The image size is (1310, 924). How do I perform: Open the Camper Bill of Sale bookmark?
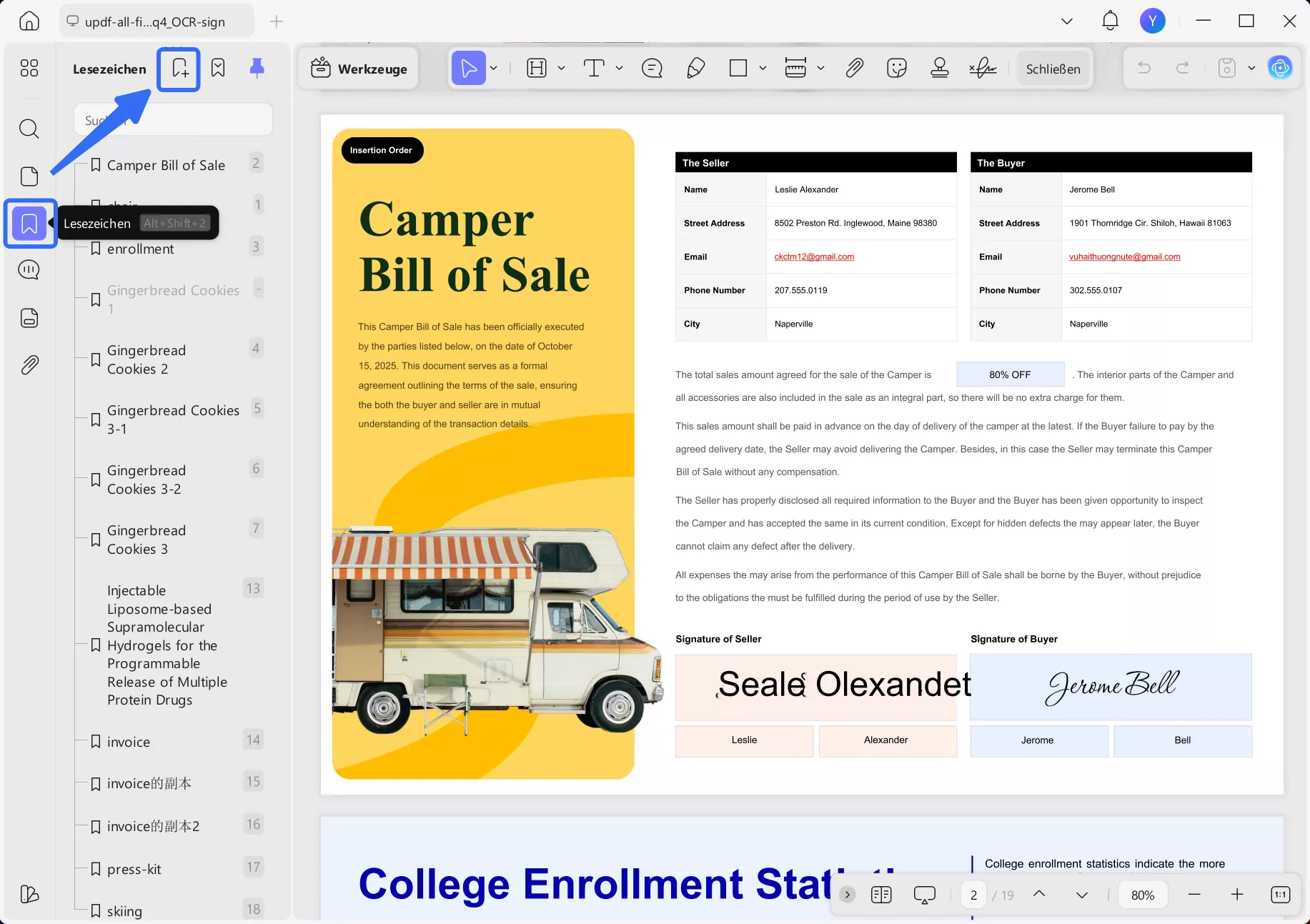coord(166,165)
